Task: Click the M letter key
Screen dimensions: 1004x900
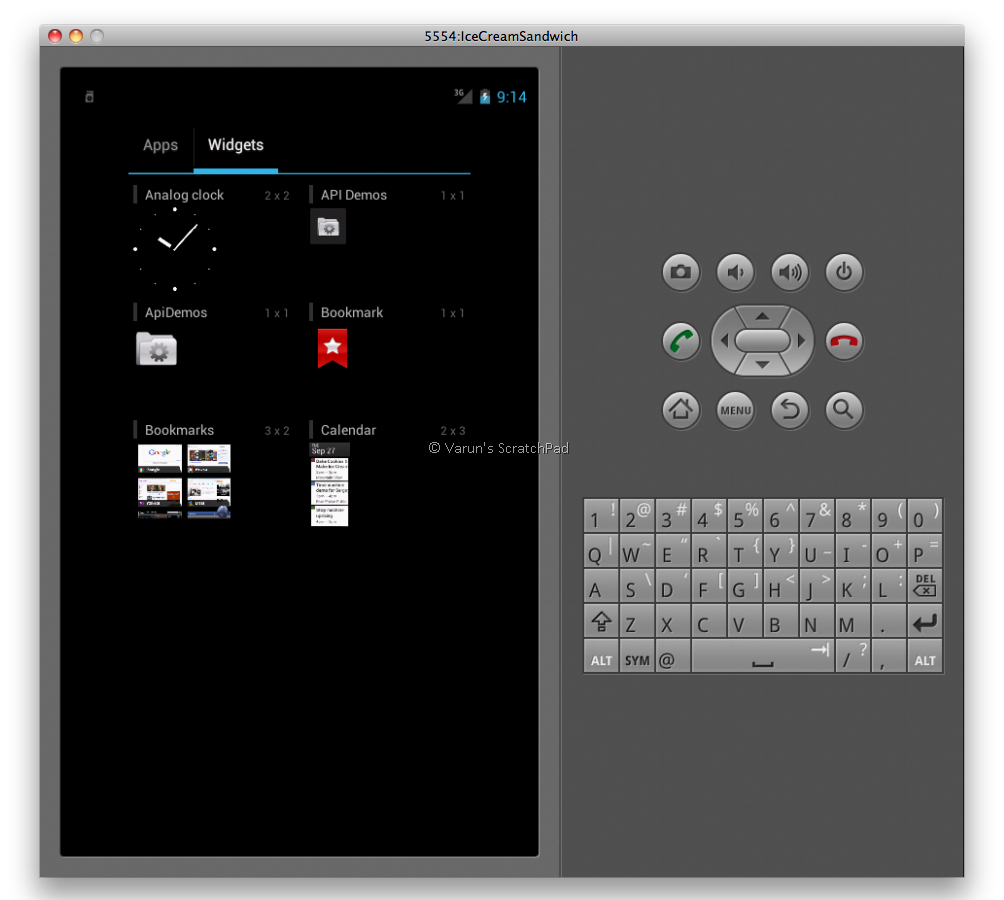Action: [853, 621]
